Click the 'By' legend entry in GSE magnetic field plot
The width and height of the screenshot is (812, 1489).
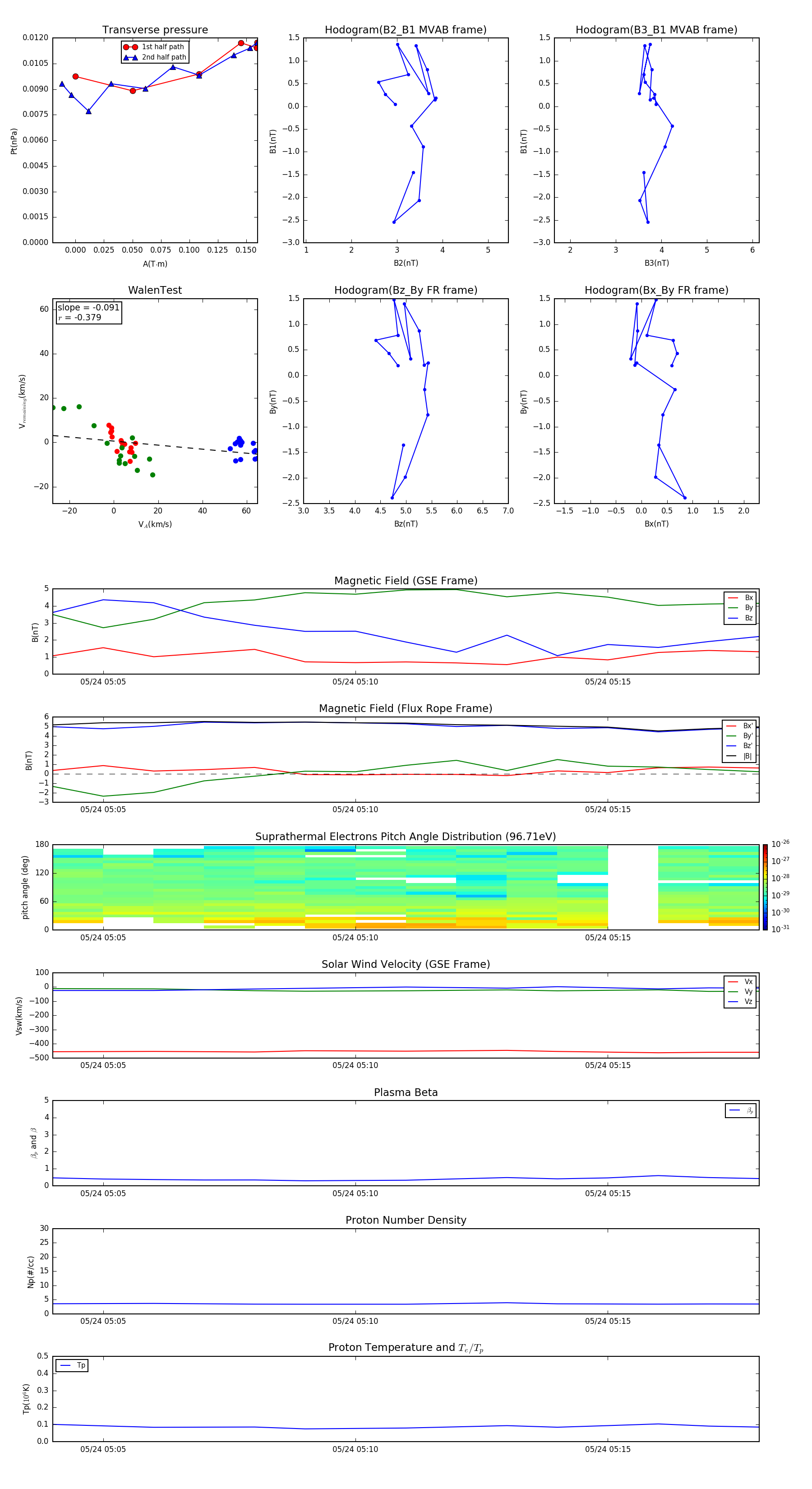(740, 607)
